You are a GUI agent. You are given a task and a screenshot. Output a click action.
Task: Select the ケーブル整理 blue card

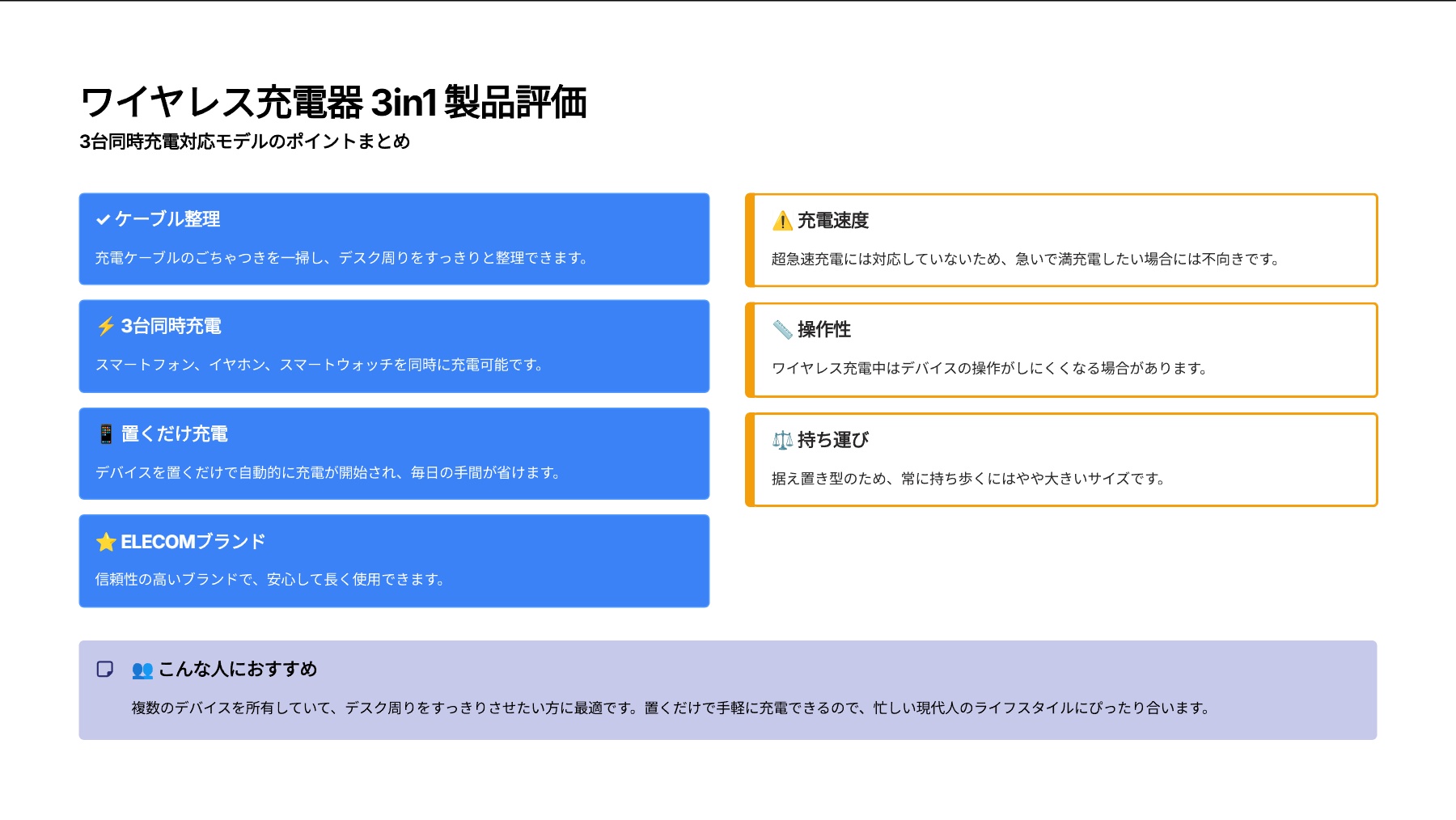coord(394,239)
